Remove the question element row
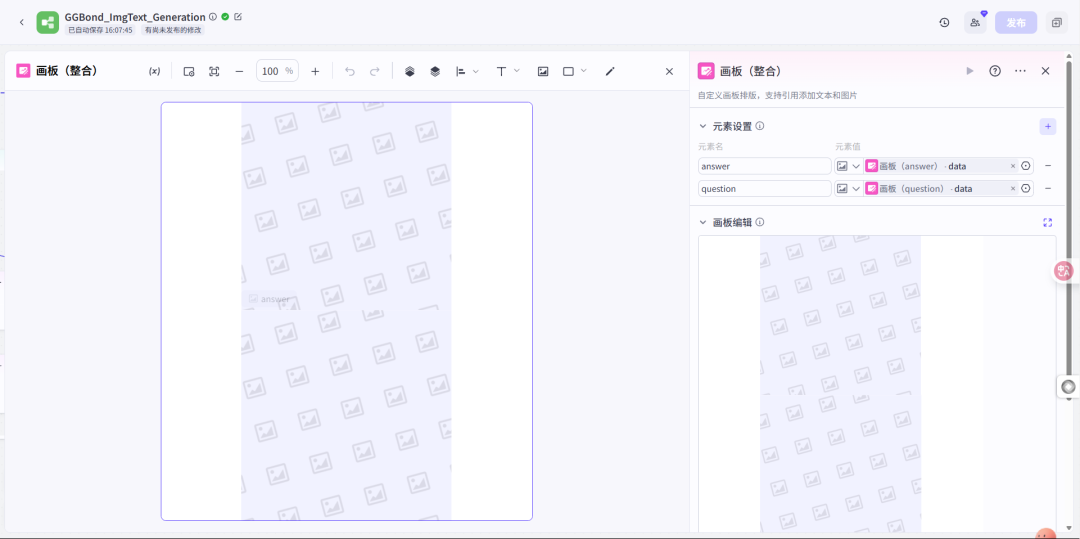The height and width of the screenshot is (539, 1080). click(1047, 188)
